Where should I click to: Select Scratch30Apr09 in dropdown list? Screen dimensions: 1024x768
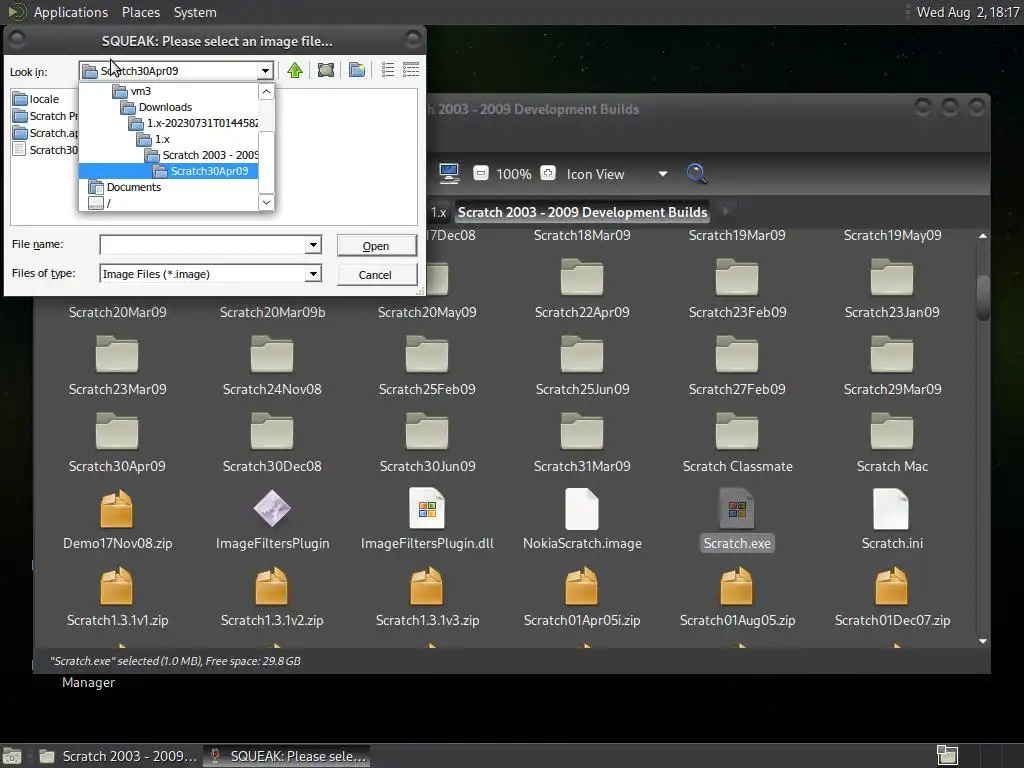pyautogui.click(x=168, y=171)
